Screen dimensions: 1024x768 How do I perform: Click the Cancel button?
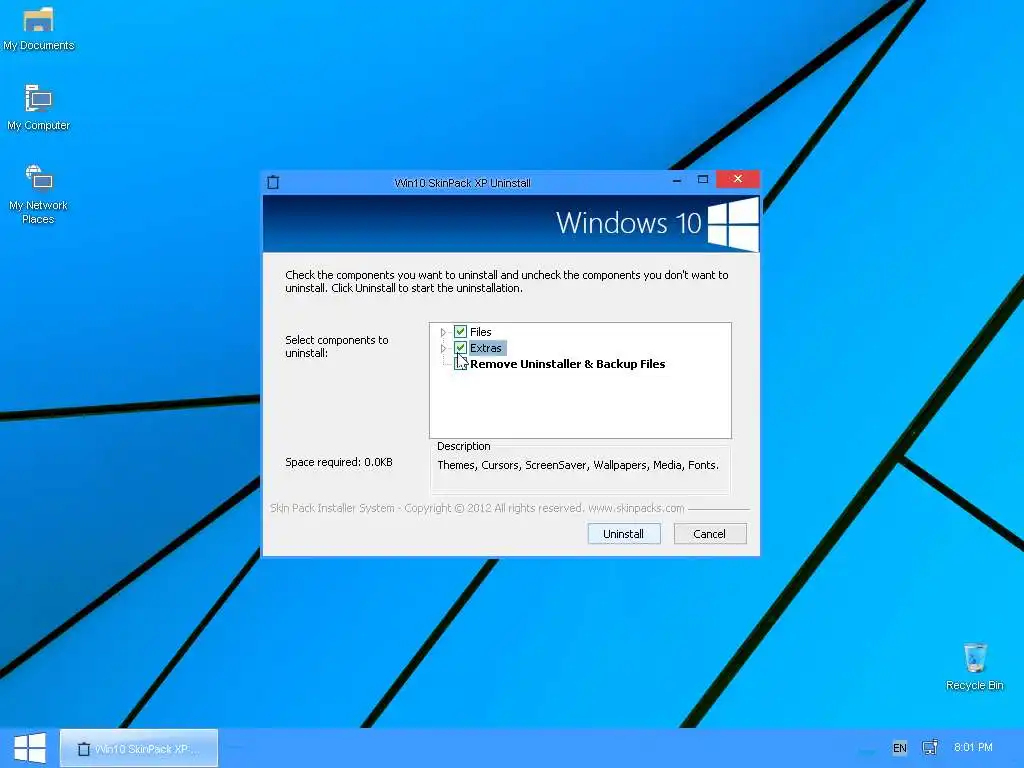(x=710, y=534)
